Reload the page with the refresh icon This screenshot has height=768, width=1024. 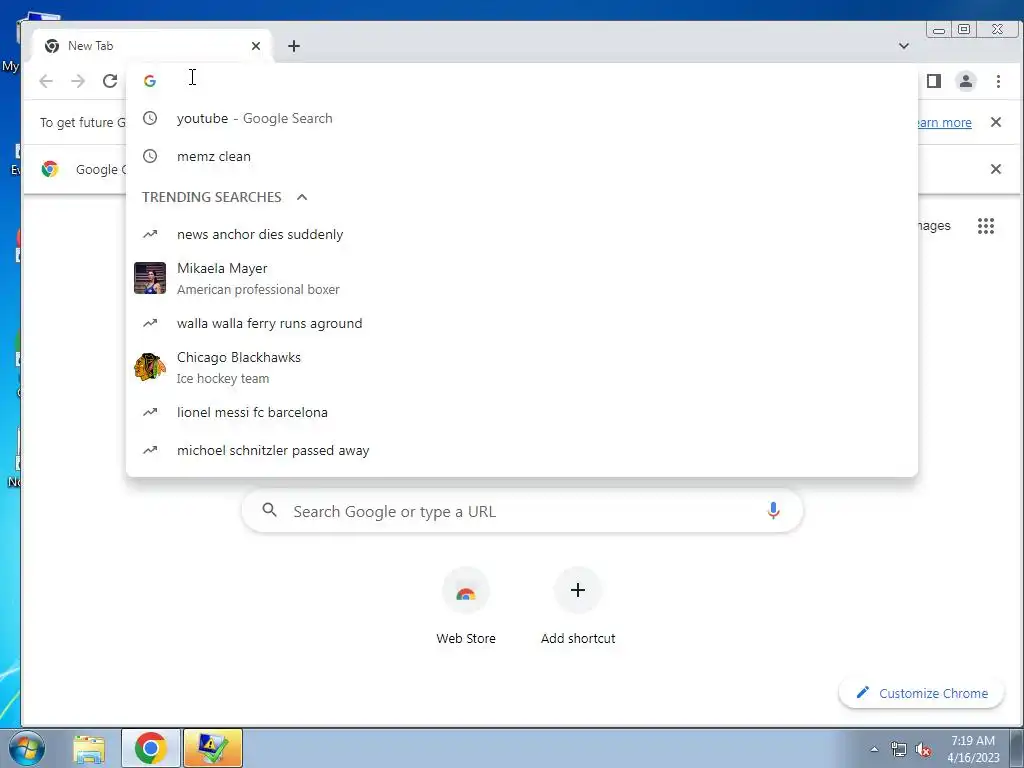point(110,81)
